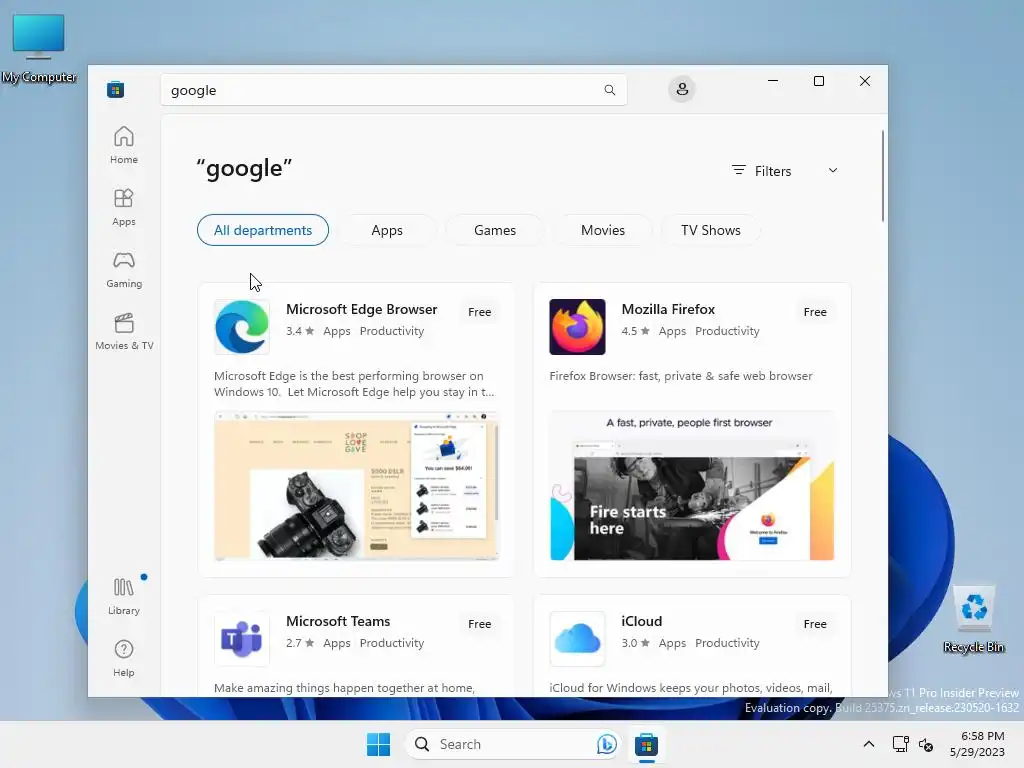This screenshot has width=1024, height=768.
Task: Click the '2.7' rating of Microsoft Teams
Action: pos(300,643)
